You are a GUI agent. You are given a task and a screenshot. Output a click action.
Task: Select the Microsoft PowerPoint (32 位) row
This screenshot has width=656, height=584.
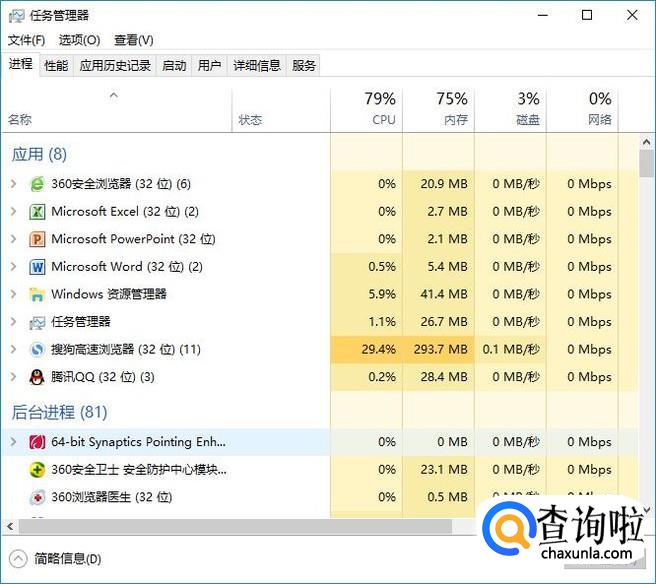pyautogui.click(x=319, y=239)
